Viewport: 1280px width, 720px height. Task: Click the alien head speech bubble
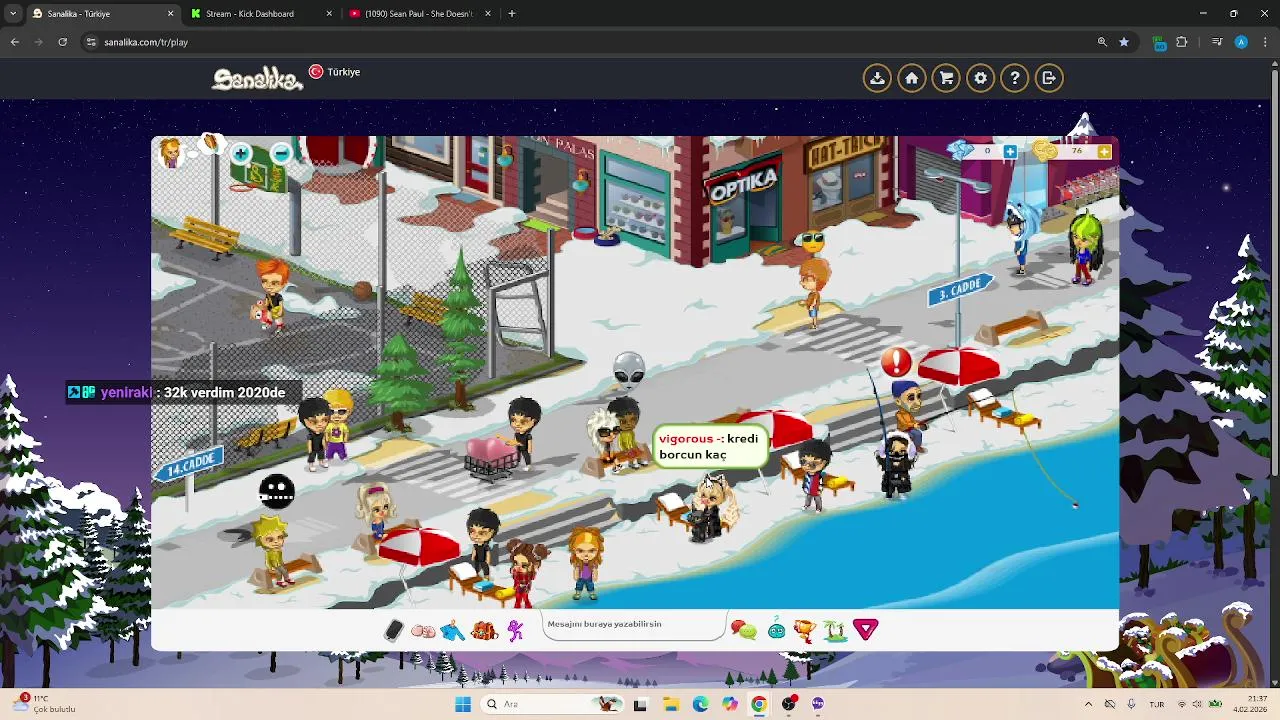629,370
